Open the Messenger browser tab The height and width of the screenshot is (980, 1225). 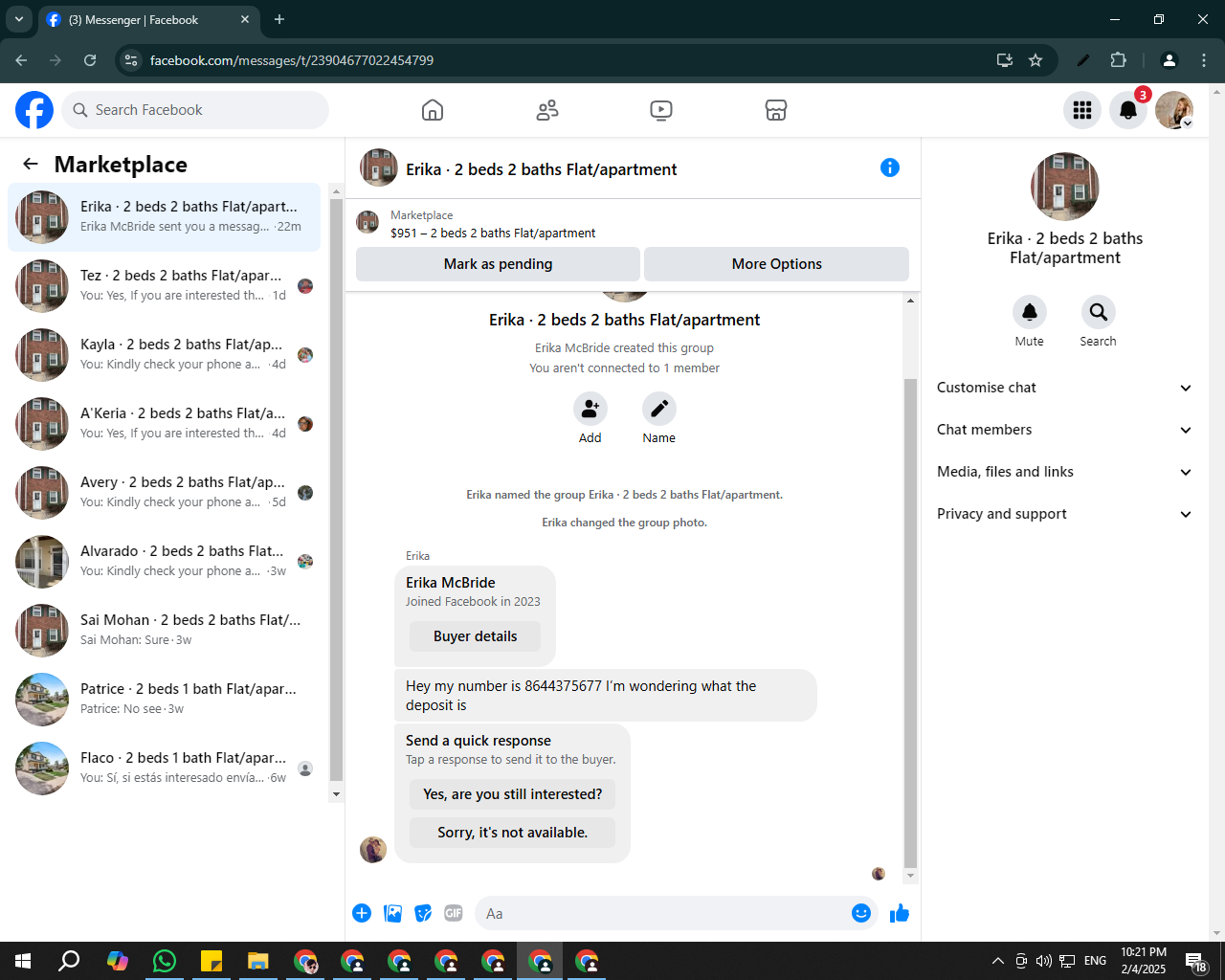tap(148, 20)
